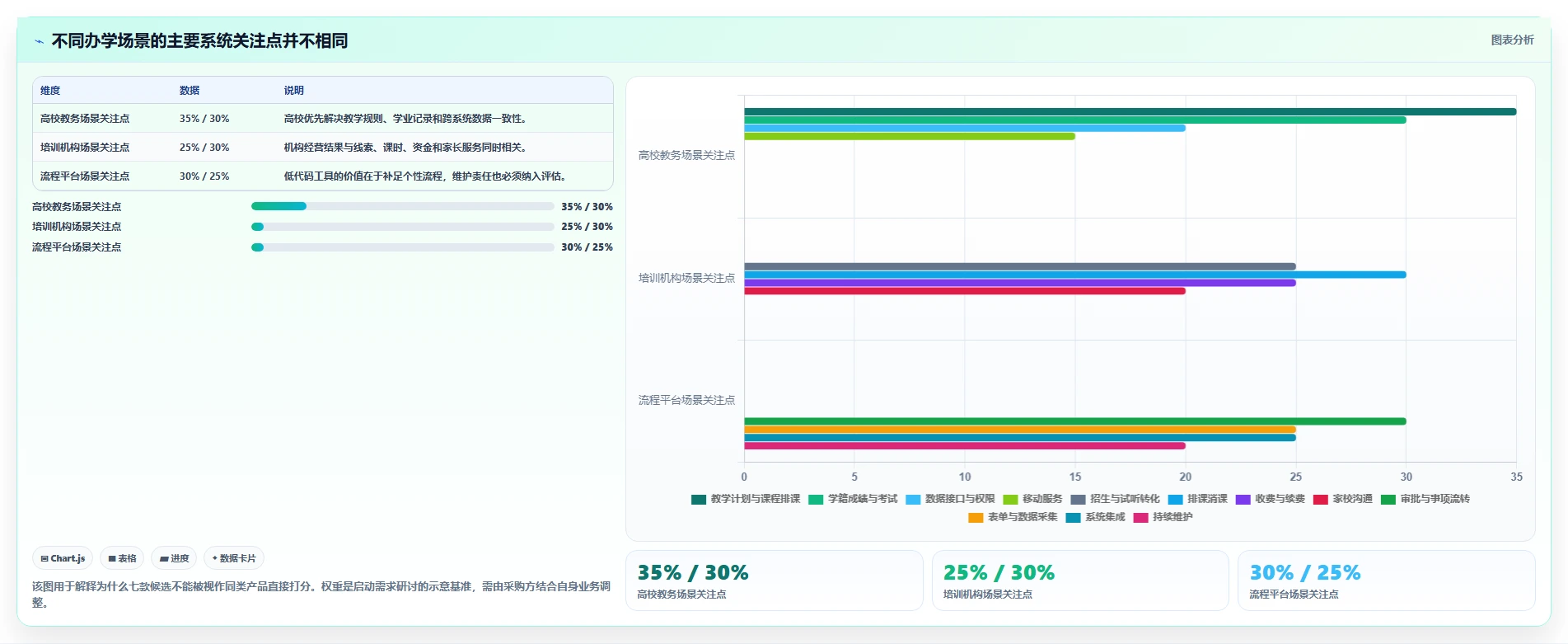Click x-axis tick label 35

1516,477
